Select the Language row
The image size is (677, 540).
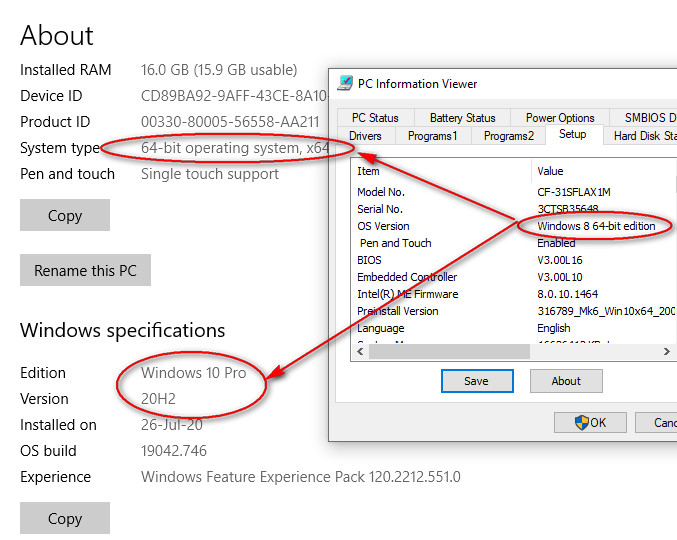[x=514, y=328]
